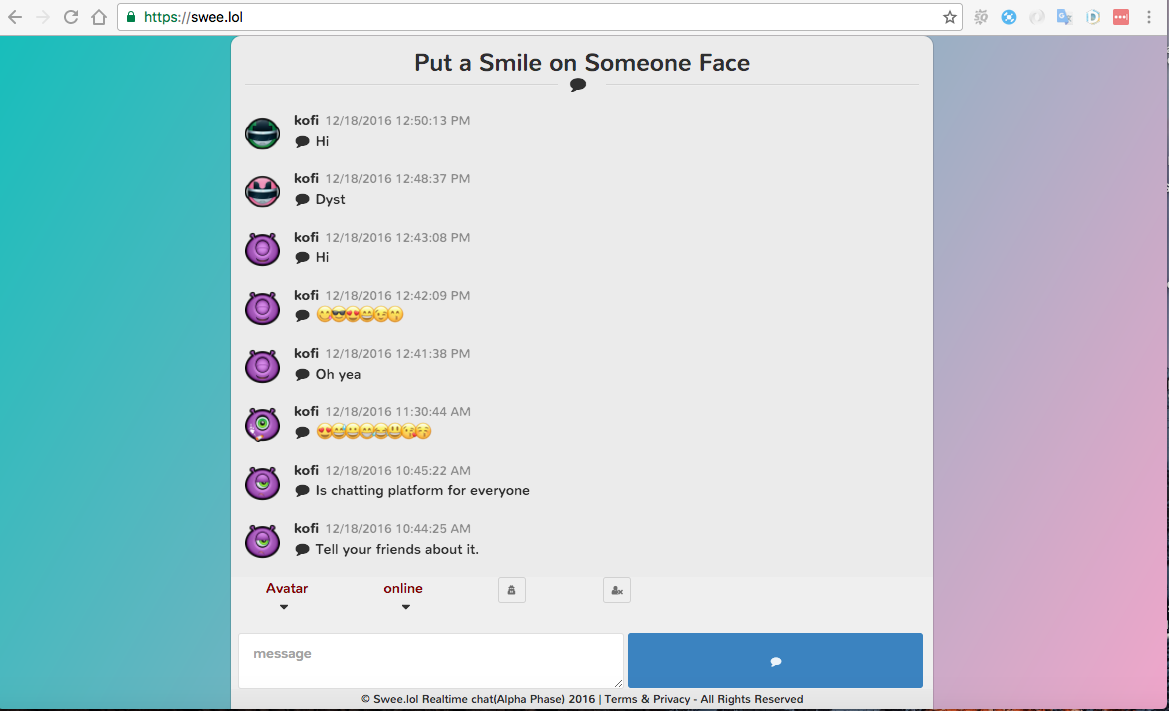Click the remove-user icon button
The height and width of the screenshot is (711, 1169).
coord(617,590)
